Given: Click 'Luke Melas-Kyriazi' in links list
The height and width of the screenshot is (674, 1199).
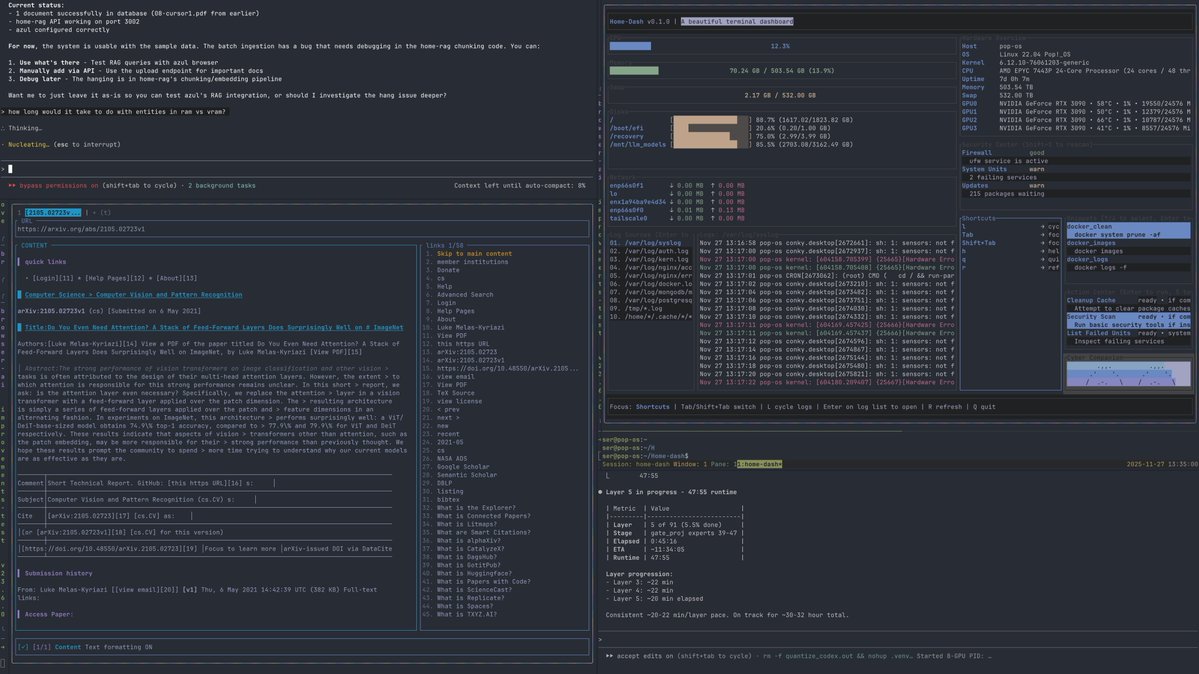Looking at the screenshot, I should [x=470, y=327].
